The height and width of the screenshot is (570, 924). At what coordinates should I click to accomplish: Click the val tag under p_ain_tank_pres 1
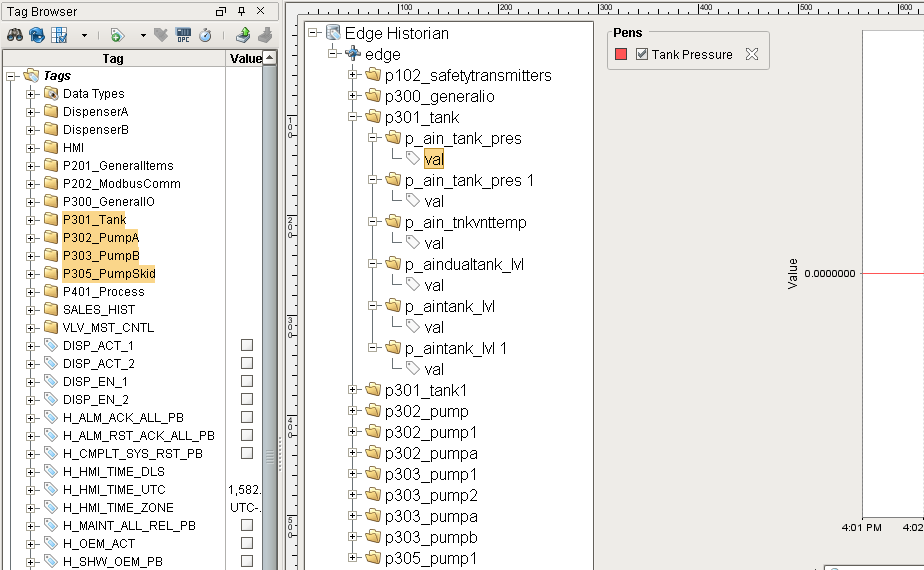point(434,202)
